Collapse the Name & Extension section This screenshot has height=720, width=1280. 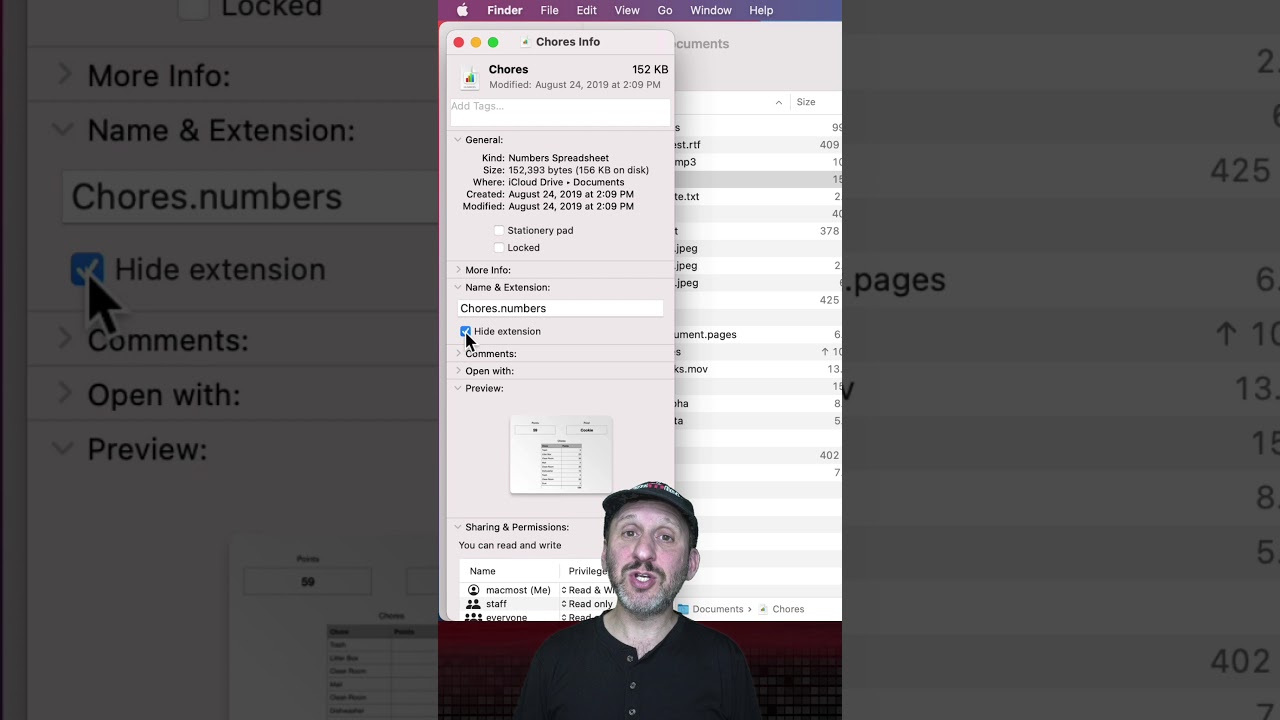coord(458,287)
